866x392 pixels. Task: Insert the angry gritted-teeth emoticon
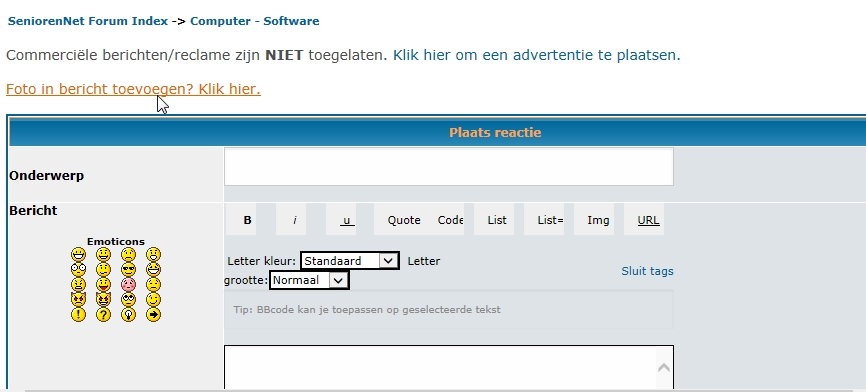(x=78, y=284)
